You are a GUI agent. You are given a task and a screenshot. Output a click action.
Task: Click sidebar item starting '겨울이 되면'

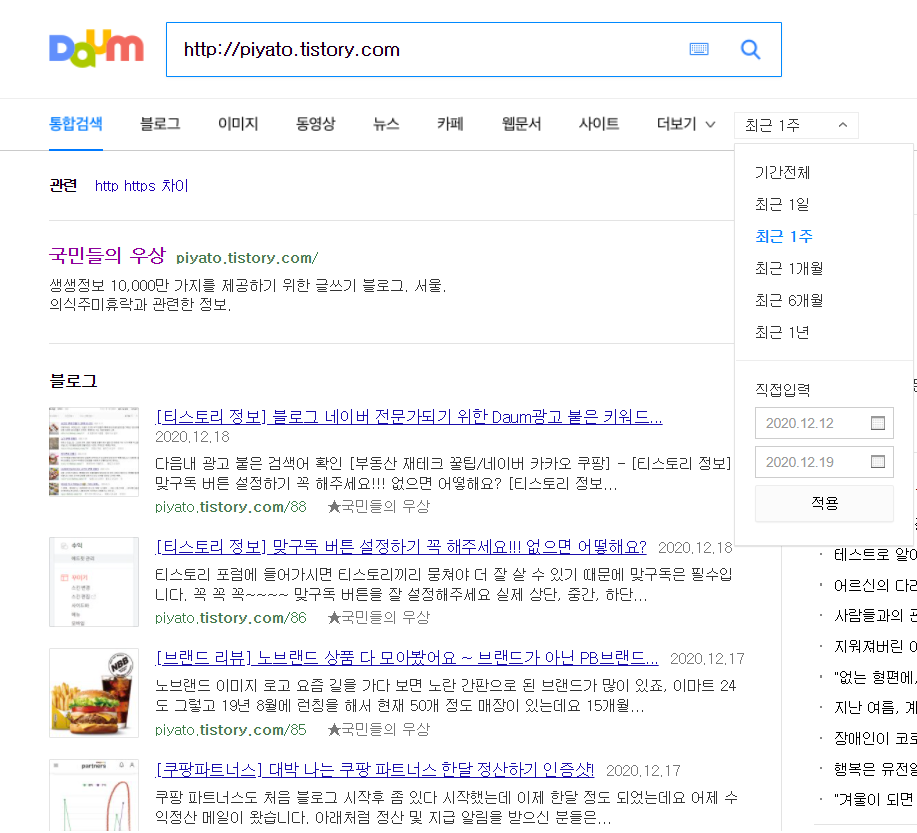pos(875,799)
